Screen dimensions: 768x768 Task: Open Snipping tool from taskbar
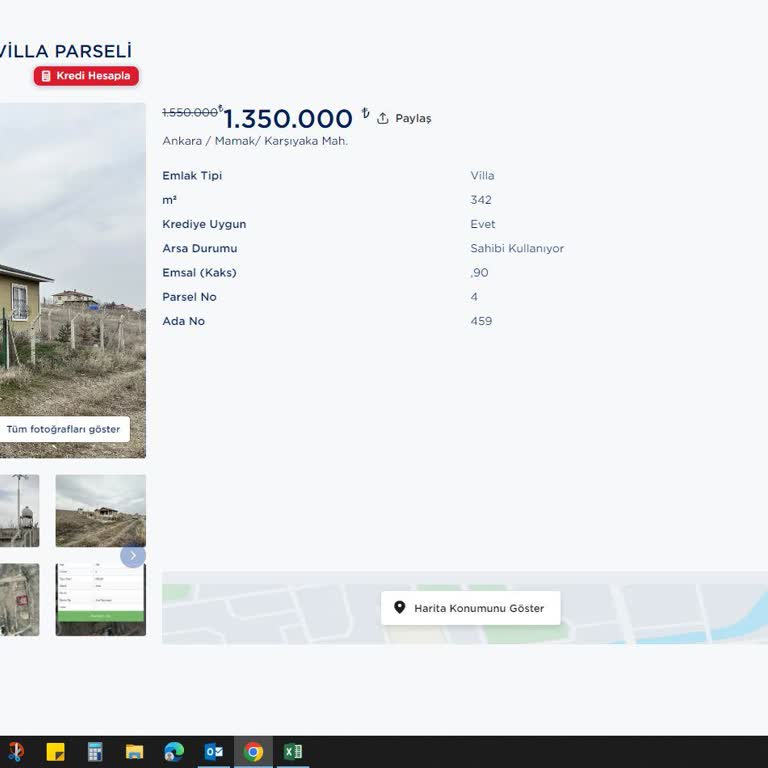coord(16,752)
